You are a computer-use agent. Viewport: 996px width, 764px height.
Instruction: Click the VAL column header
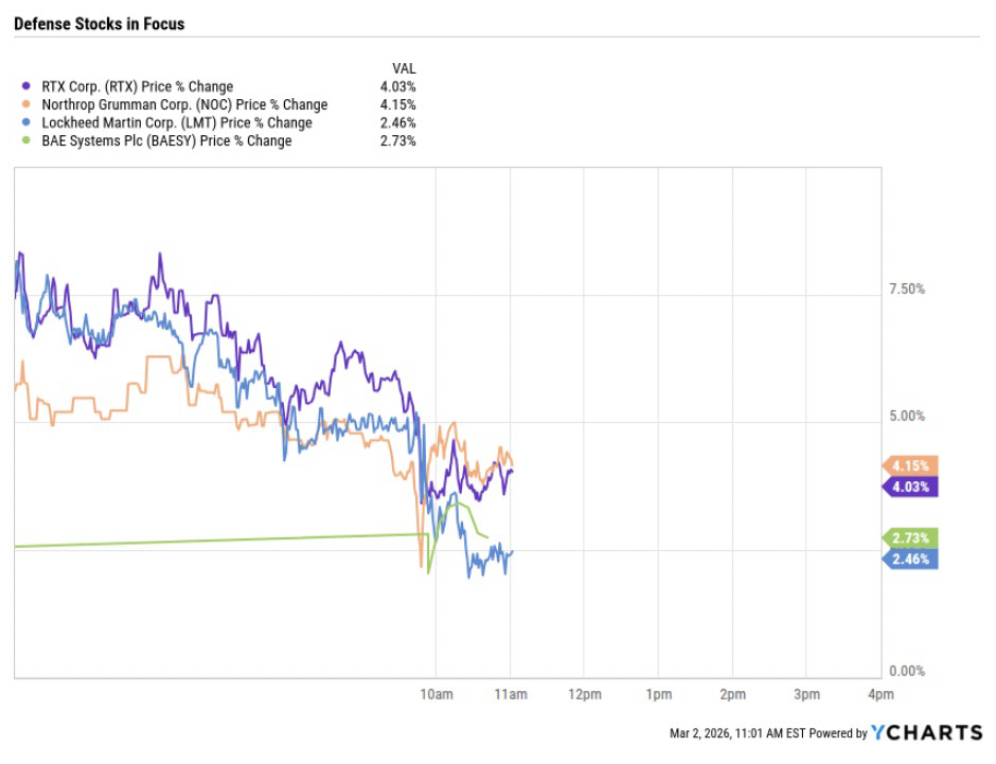click(x=404, y=68)
